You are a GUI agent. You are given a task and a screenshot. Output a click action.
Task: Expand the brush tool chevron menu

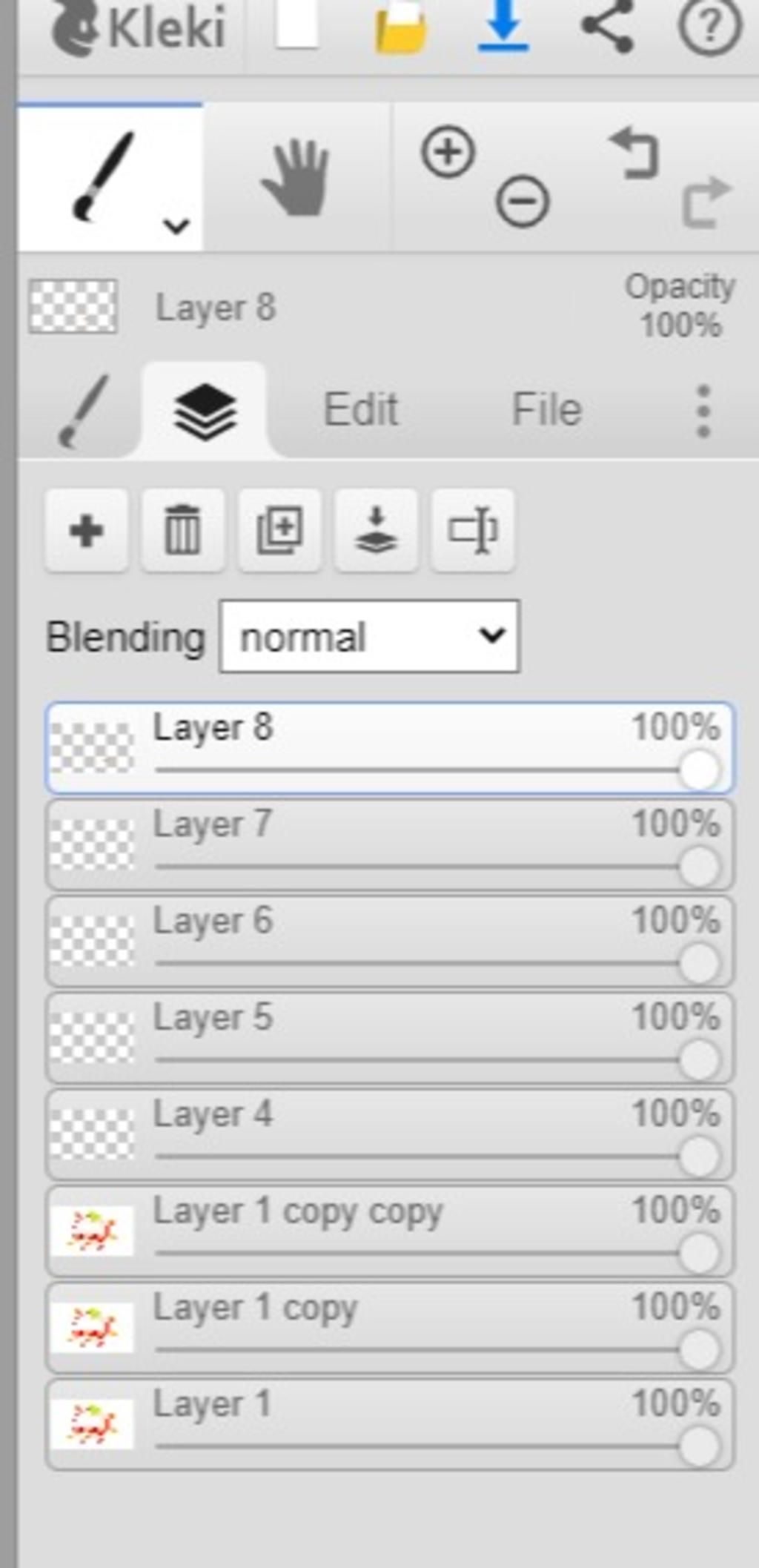tap(176, 225)
